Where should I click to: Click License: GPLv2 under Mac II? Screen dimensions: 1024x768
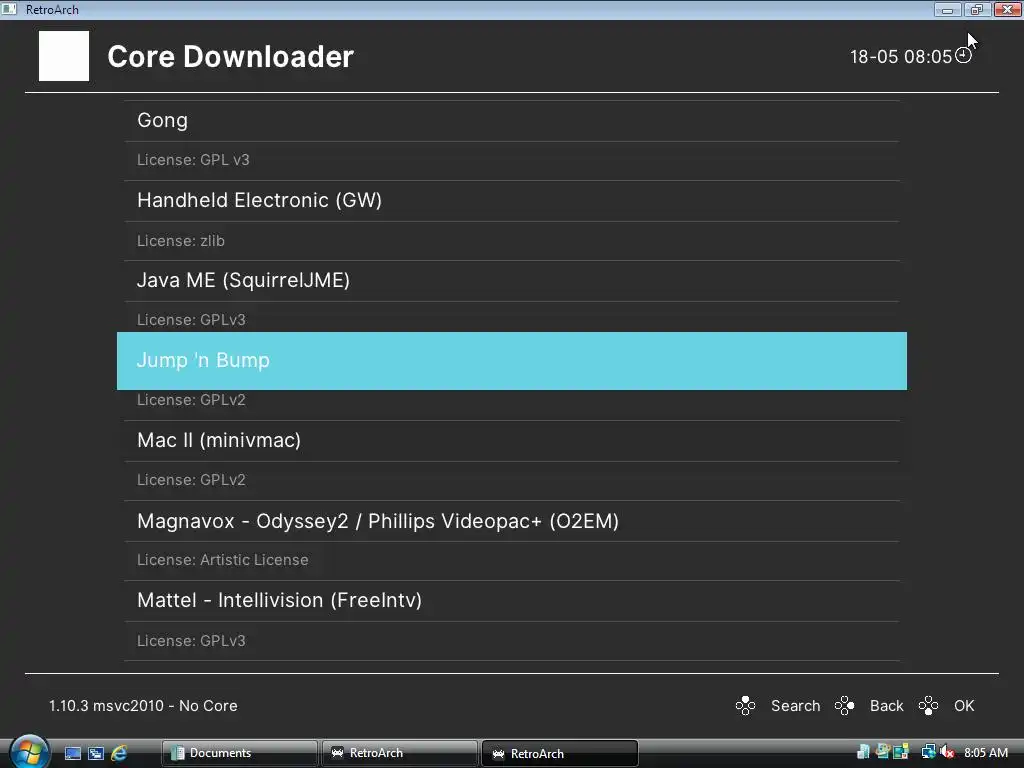coord(191,480)
